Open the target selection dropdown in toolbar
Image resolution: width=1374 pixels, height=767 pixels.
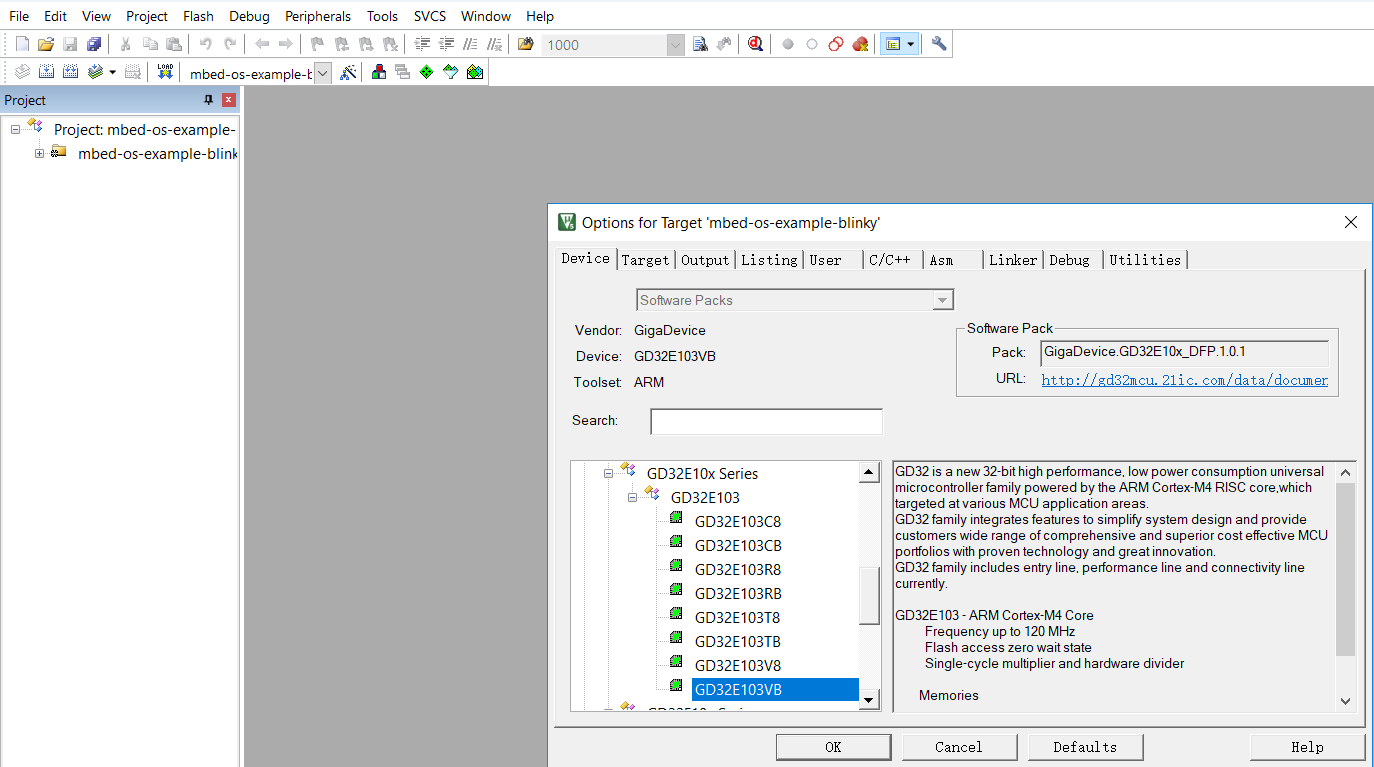[x=322, y=73]
